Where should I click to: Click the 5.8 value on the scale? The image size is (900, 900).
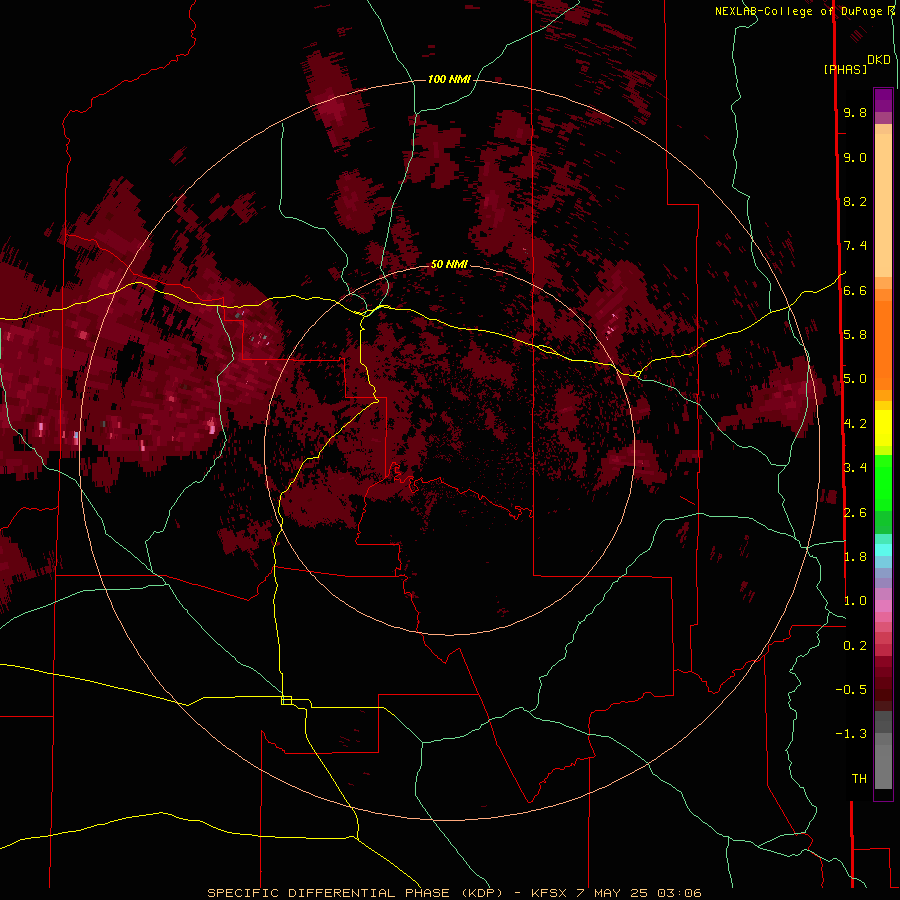855,335
